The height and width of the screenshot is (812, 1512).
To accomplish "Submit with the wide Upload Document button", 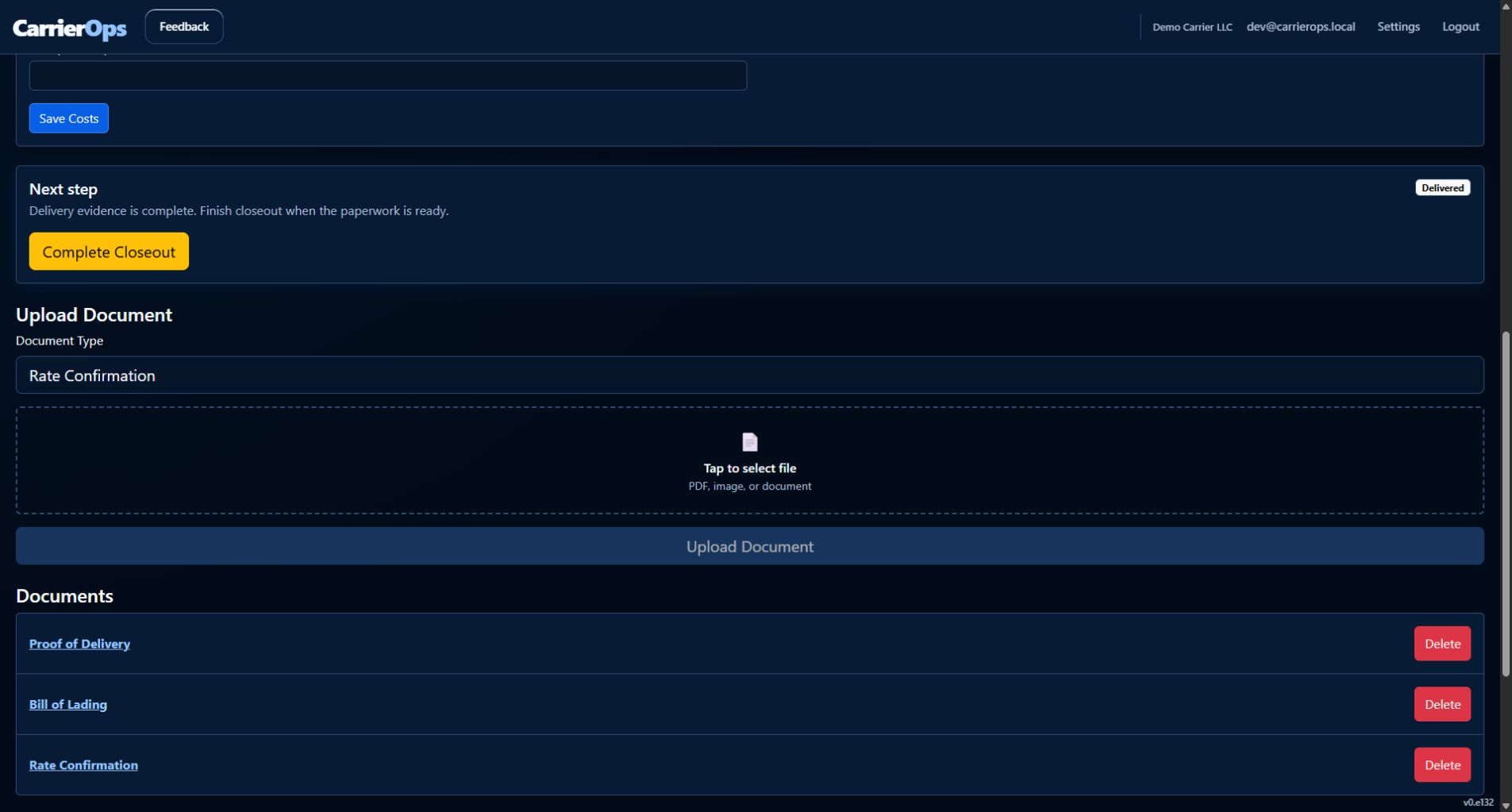I will click(749, 546).
